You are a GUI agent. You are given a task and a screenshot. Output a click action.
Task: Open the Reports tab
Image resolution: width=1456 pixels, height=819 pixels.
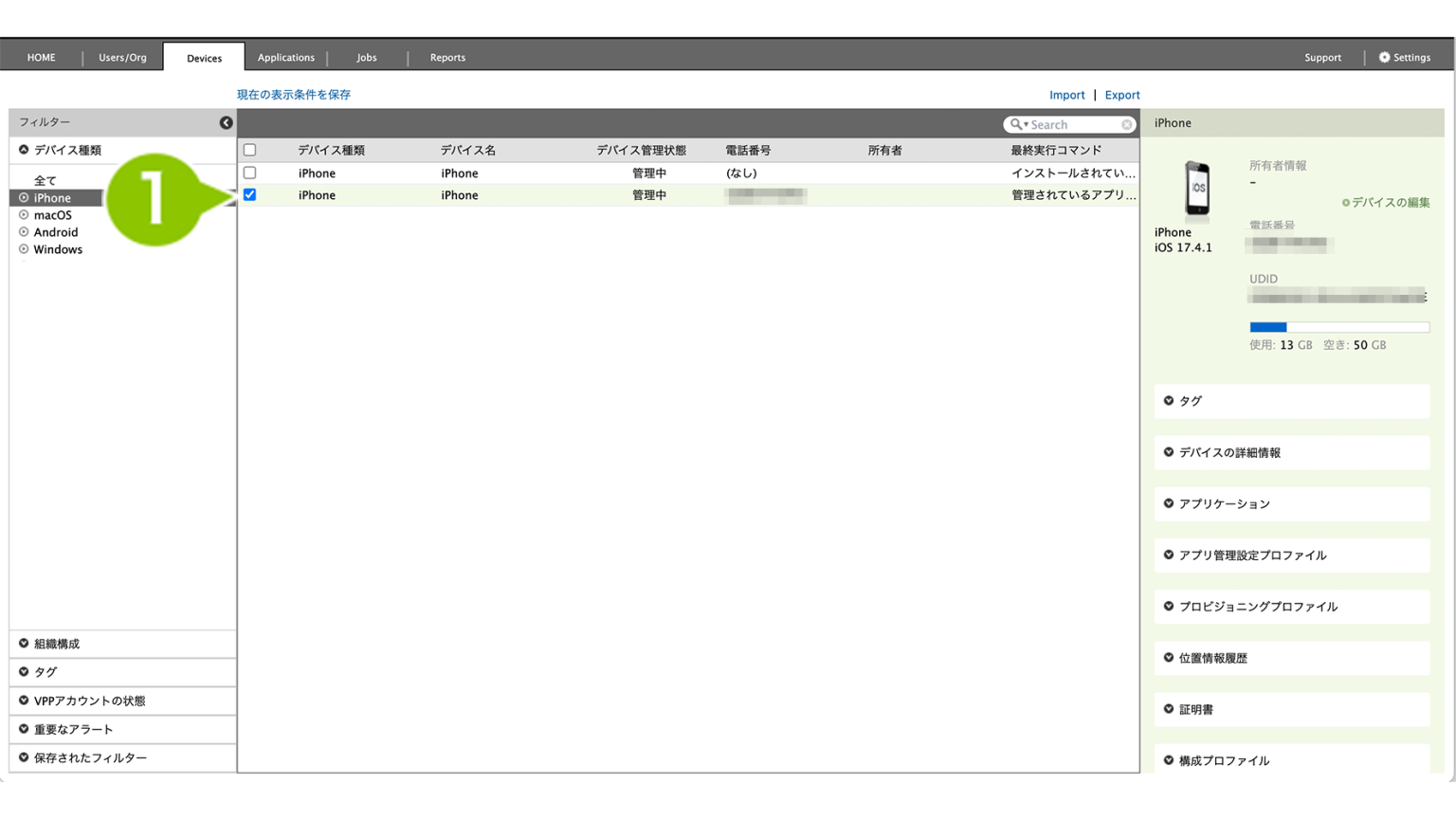(447, 58)
